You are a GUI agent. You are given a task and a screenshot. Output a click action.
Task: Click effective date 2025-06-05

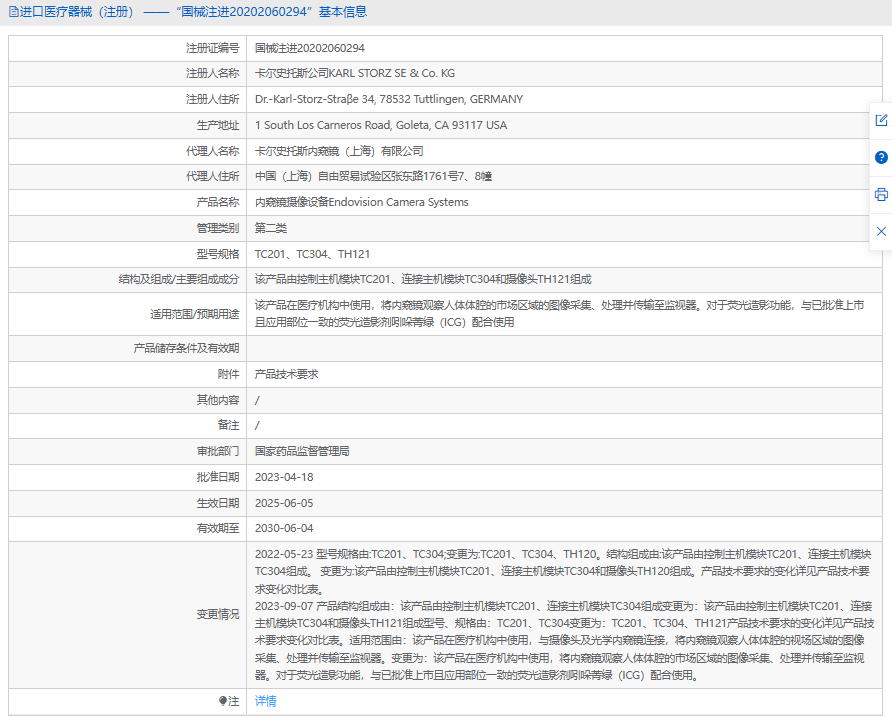[284, 503]
